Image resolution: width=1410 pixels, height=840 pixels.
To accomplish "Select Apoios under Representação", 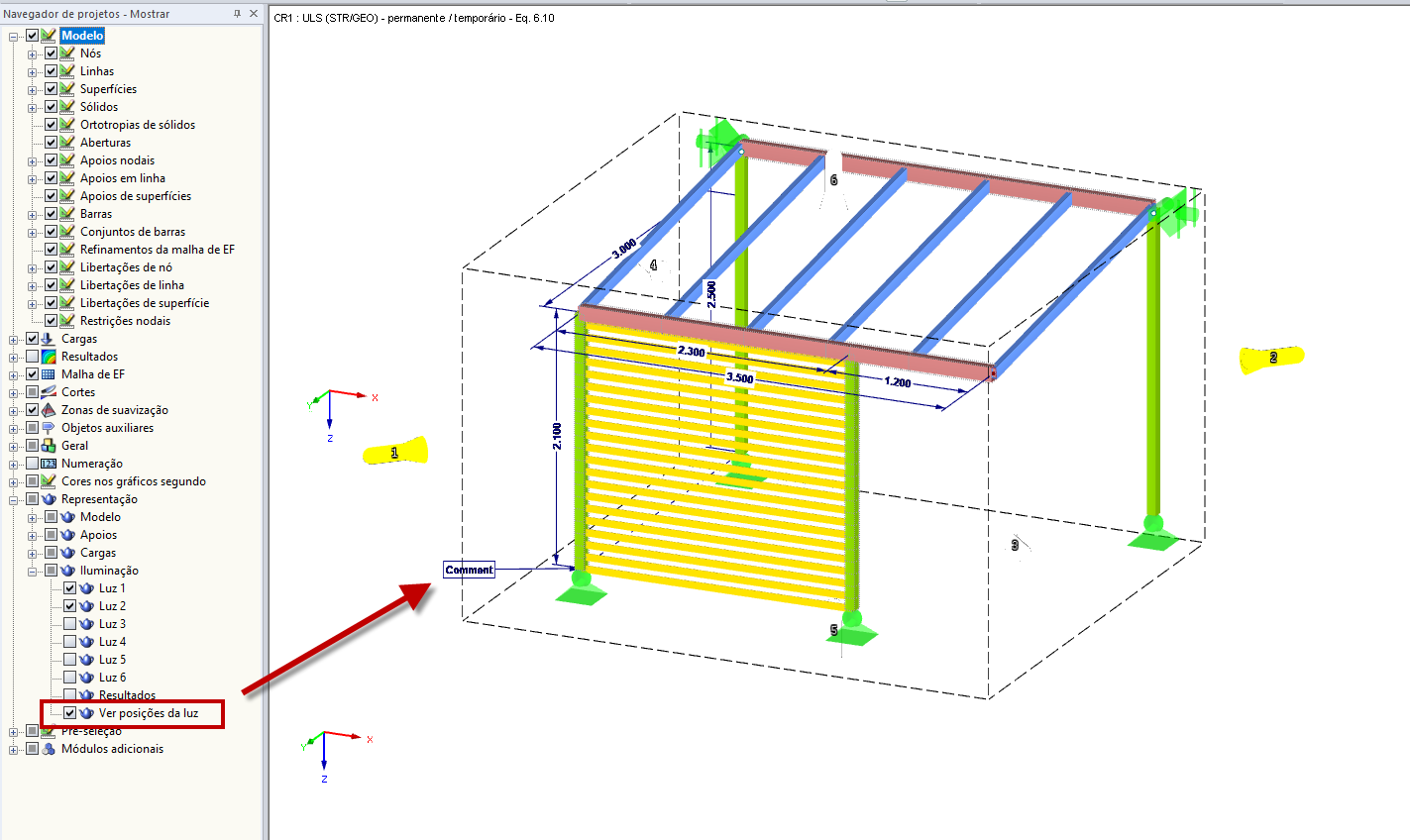I will coord(98,535).
